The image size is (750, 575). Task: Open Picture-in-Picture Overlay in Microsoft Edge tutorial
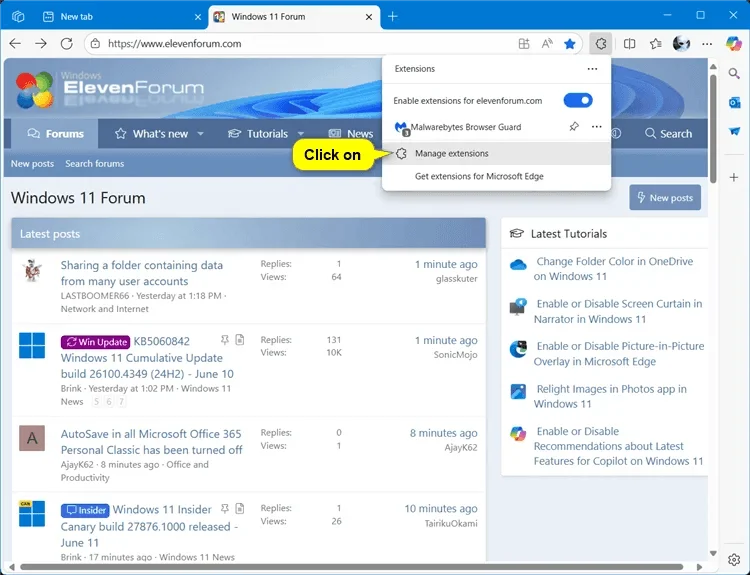[619, 354]
